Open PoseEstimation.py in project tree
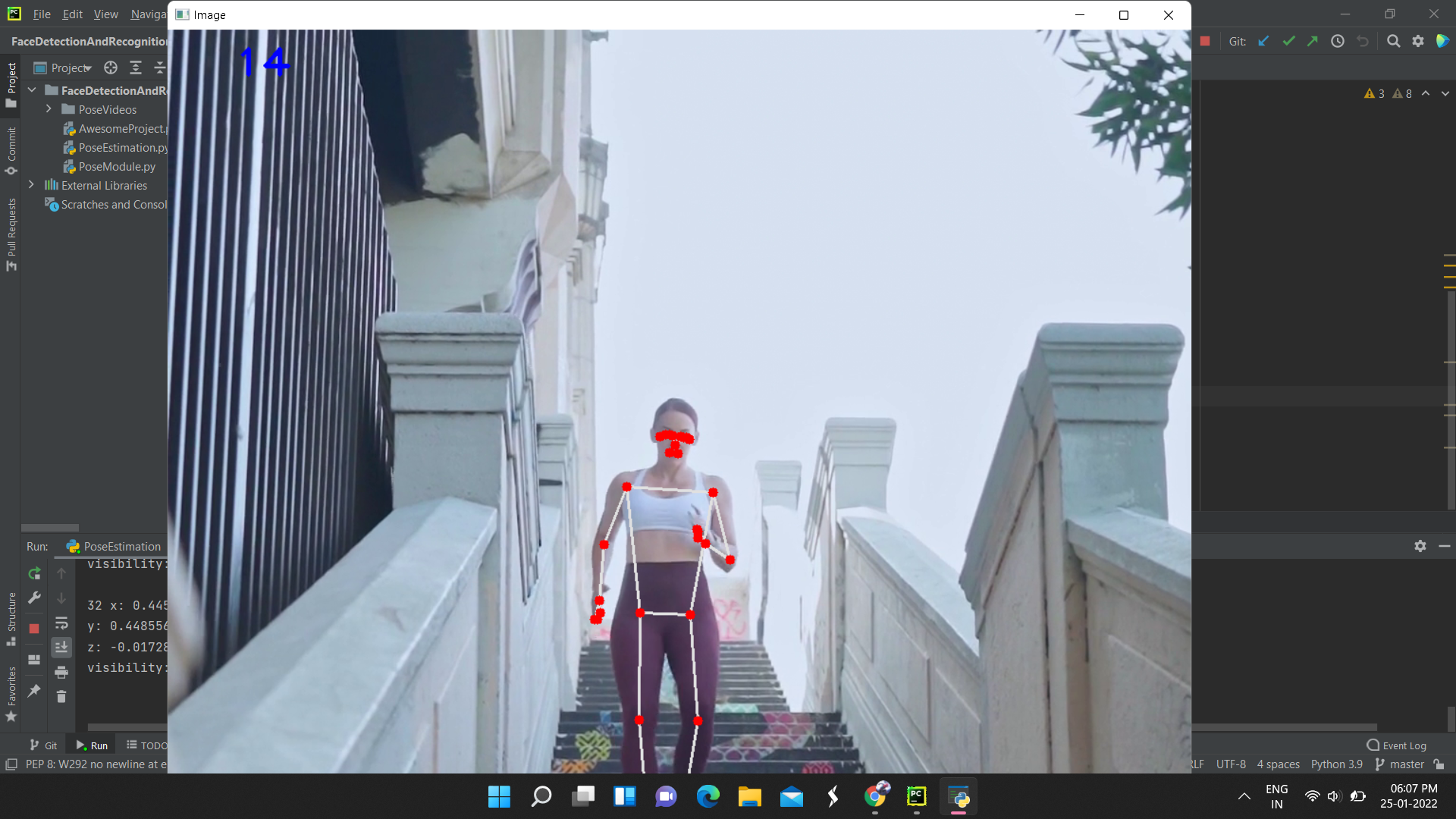Screen dimensions: 1456x819 (115, 148)
